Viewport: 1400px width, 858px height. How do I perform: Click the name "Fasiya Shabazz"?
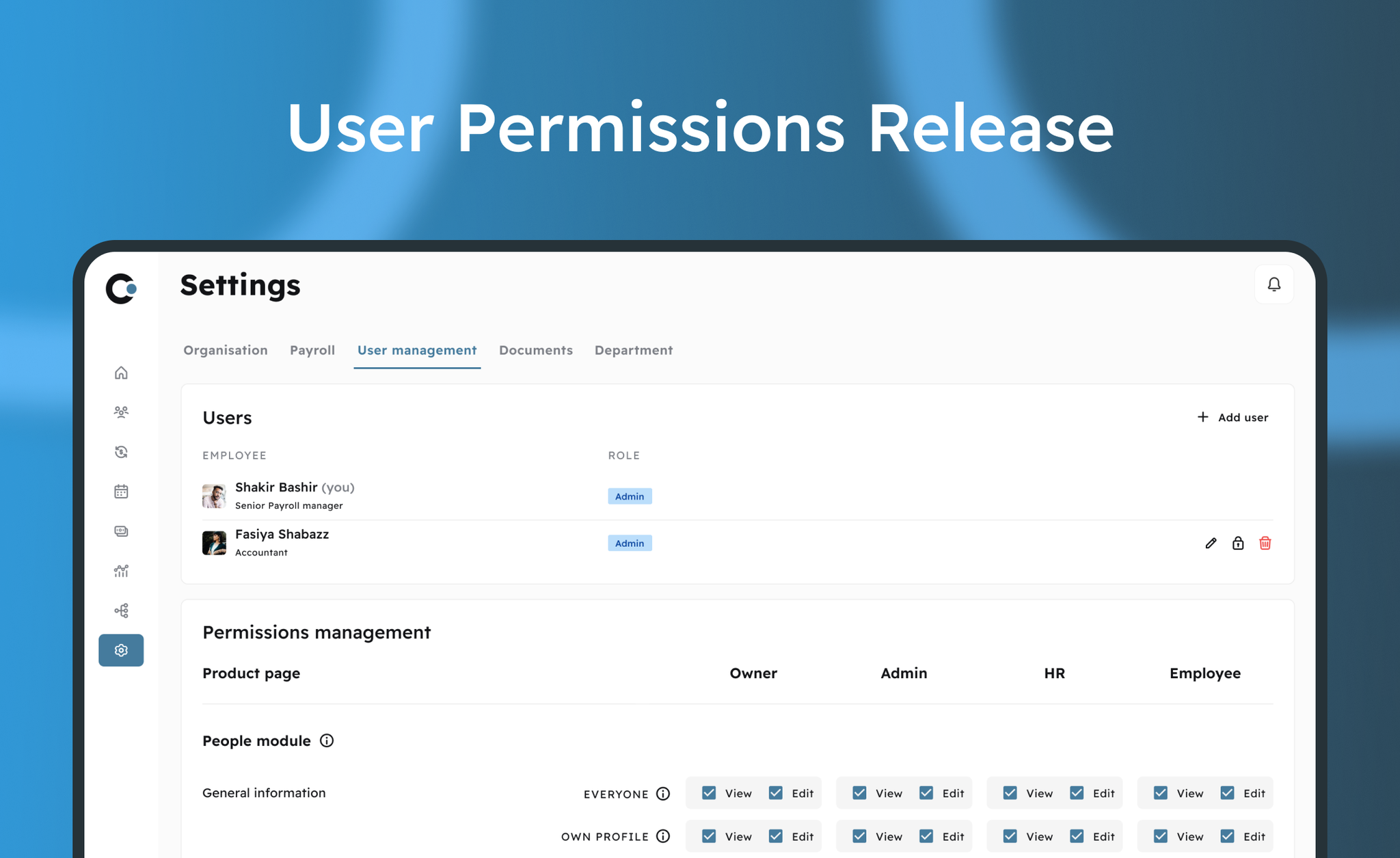click(282, 535)
